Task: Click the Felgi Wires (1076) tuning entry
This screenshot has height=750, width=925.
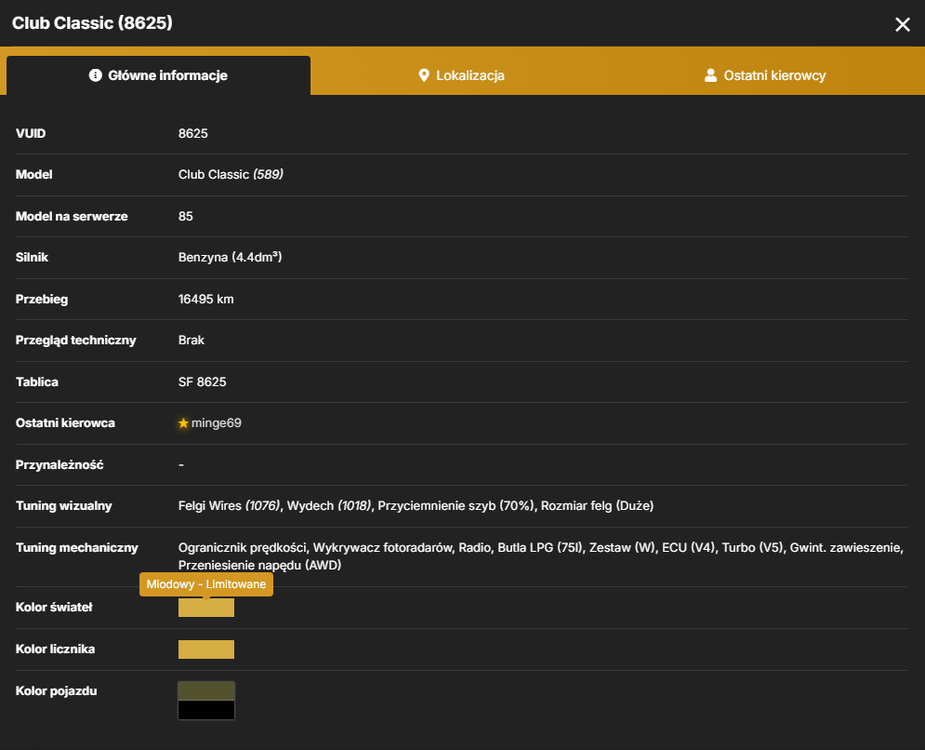Action: tap(229, 506)
